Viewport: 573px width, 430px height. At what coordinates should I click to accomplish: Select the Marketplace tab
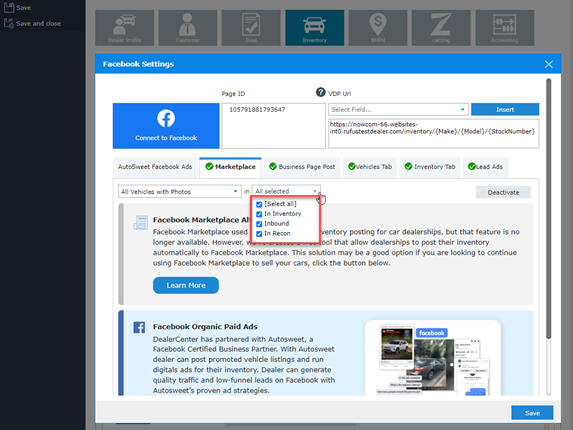click(230, 167)
